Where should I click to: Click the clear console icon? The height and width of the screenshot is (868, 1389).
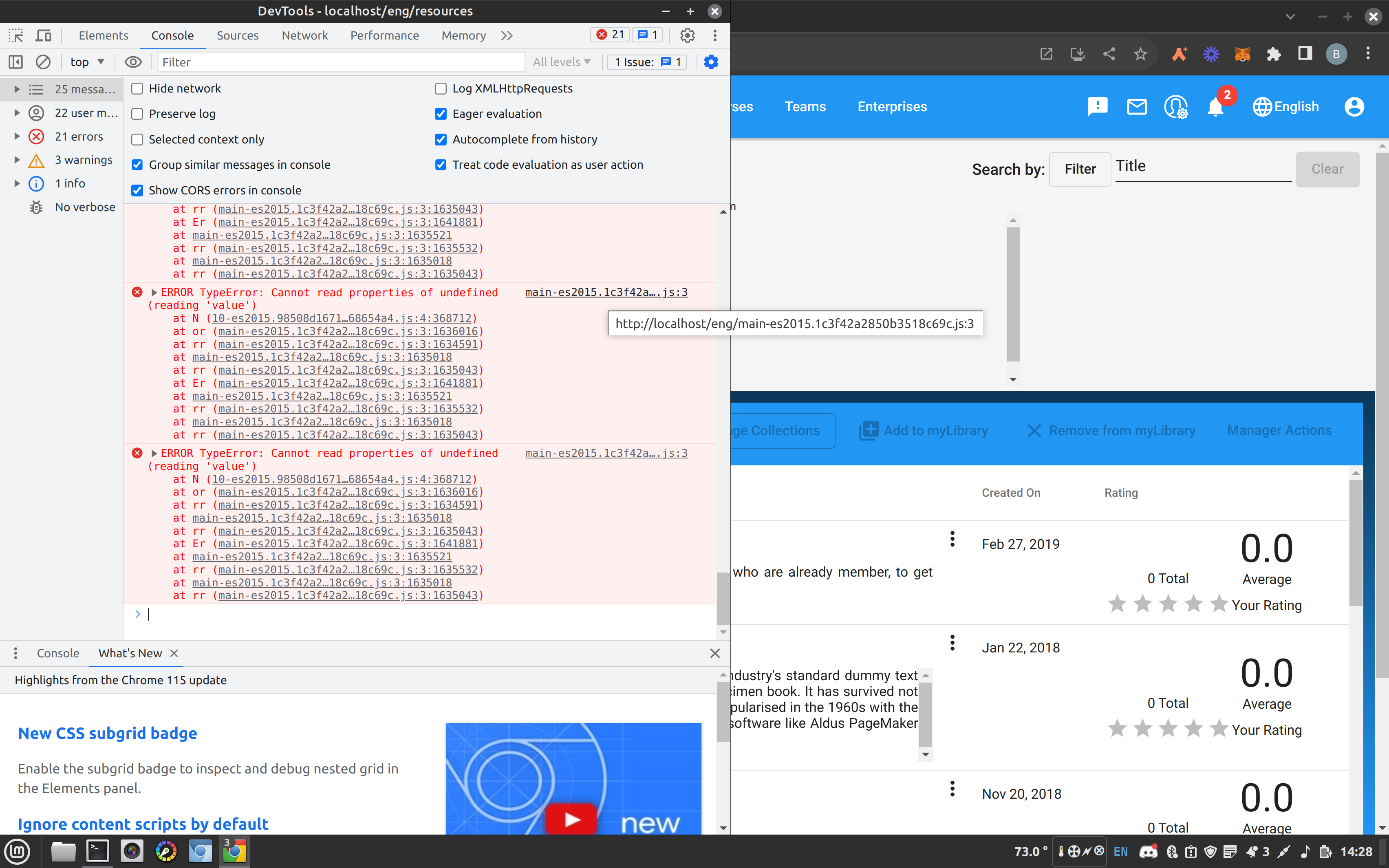(43, 62)
